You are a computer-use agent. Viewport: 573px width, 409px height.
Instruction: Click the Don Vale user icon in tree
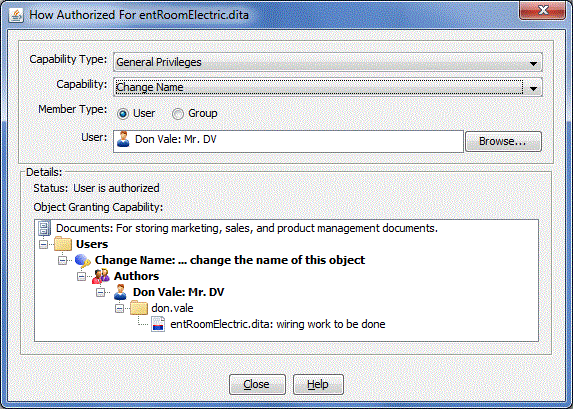tap(120, 292)
